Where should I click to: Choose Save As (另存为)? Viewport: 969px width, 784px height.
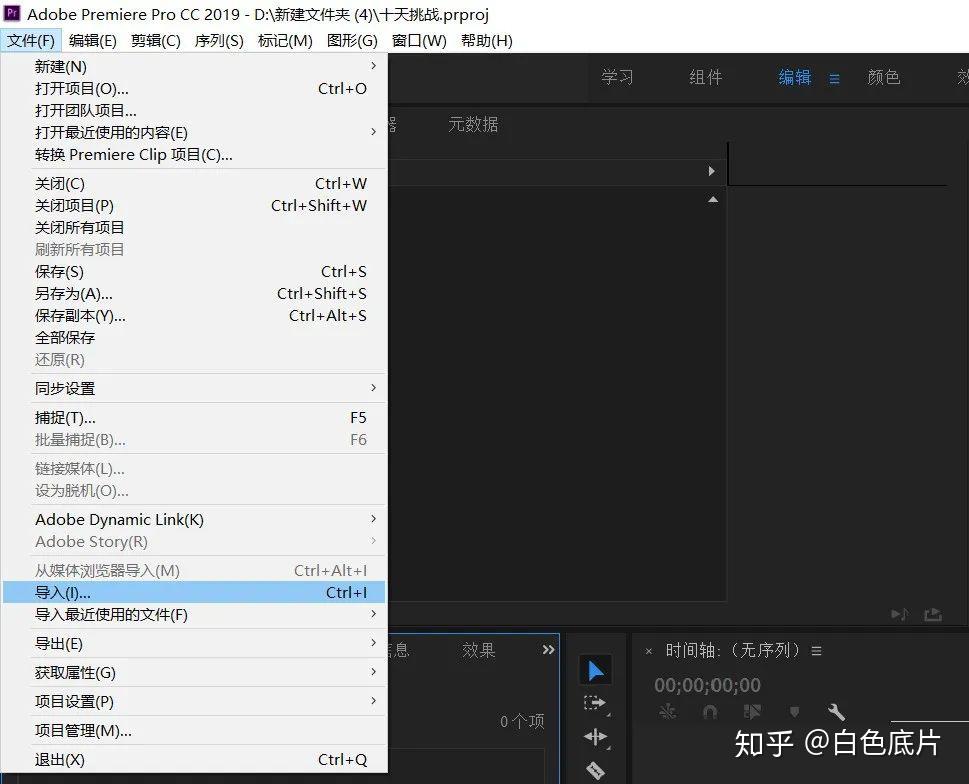point(194,293)
